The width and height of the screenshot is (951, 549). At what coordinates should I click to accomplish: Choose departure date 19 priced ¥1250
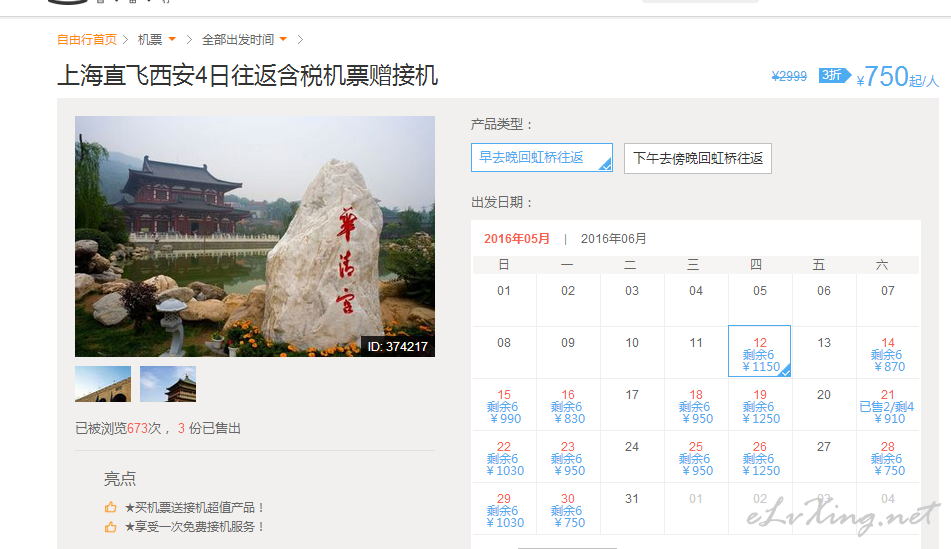759,406
